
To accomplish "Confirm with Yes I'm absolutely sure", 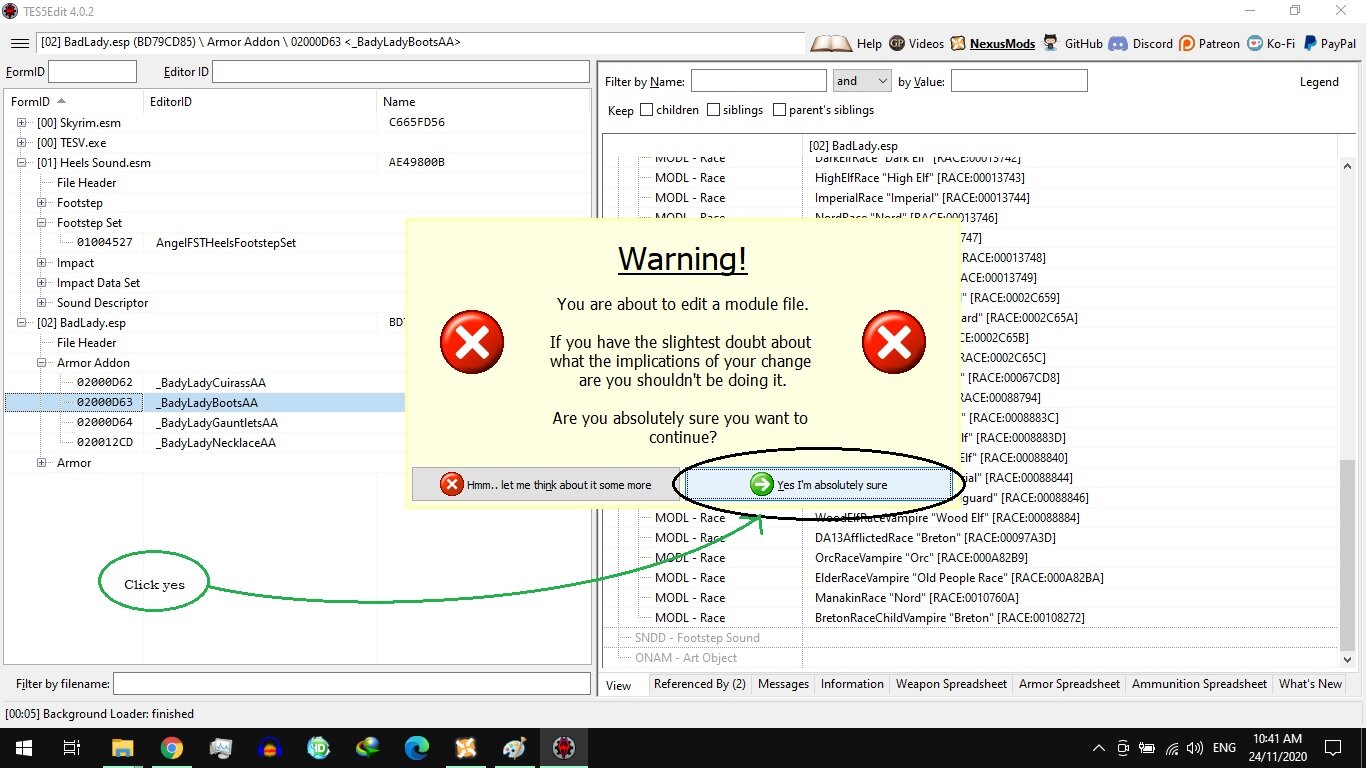I will [818, 484].
